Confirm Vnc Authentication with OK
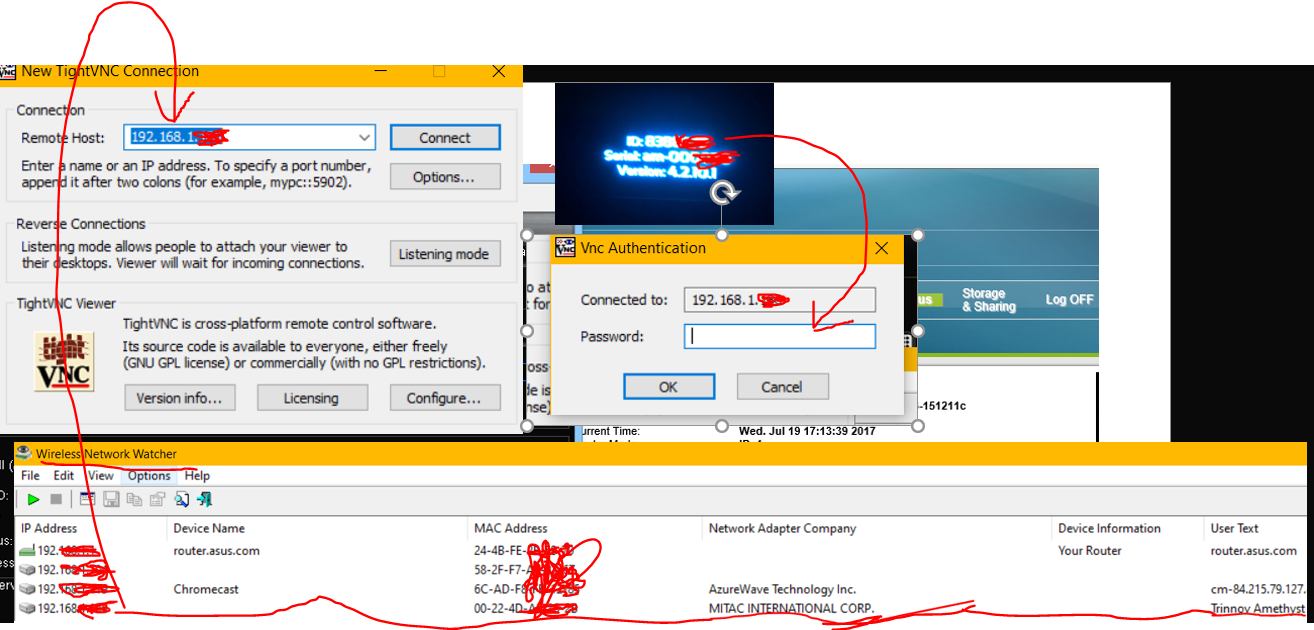The width and height of the screenshot is (1314, 630). tap(669, 387)
